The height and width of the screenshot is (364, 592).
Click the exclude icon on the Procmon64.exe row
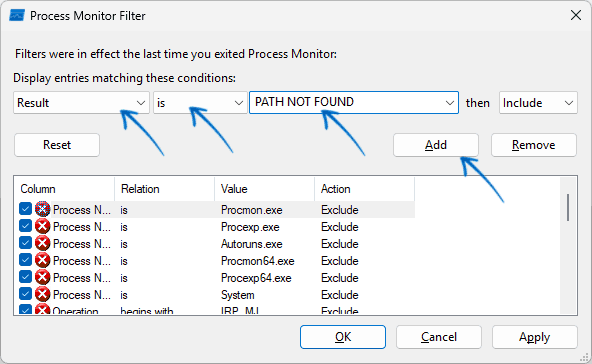[x=43, y=261]
